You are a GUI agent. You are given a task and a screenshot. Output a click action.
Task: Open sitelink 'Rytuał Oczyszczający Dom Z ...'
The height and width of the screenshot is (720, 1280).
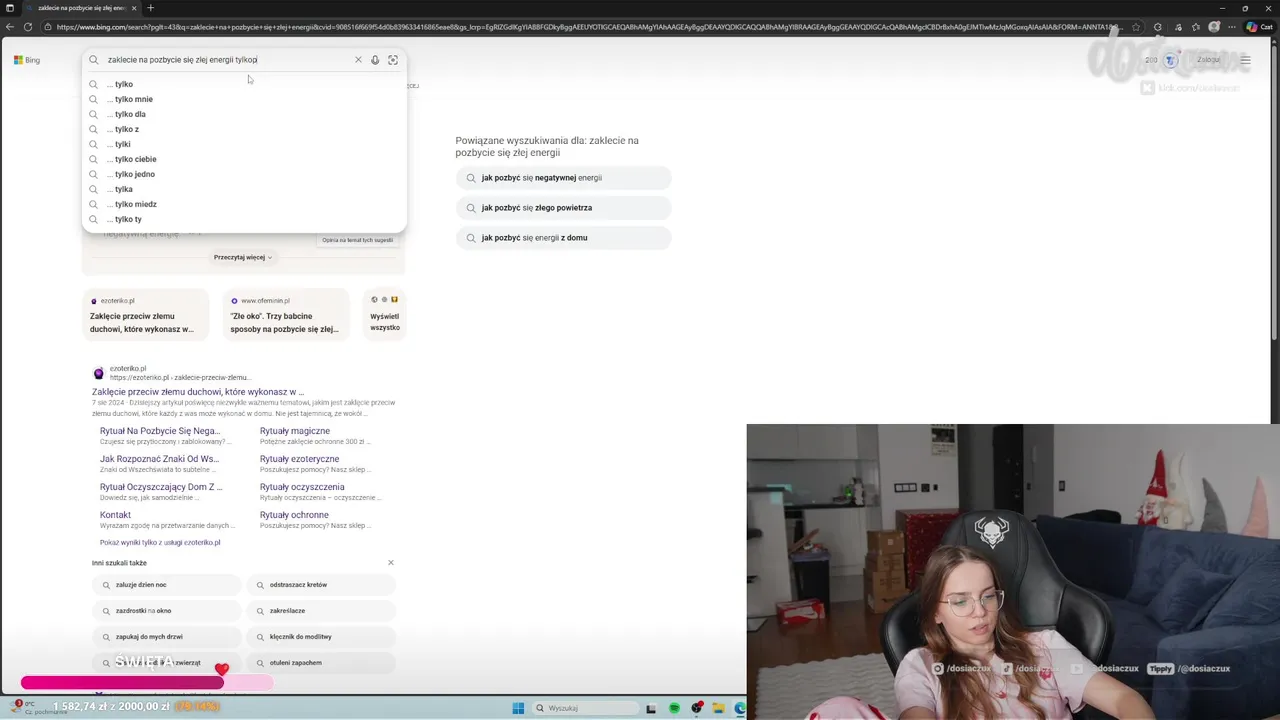pyautogui.click(x=161, y=487)
